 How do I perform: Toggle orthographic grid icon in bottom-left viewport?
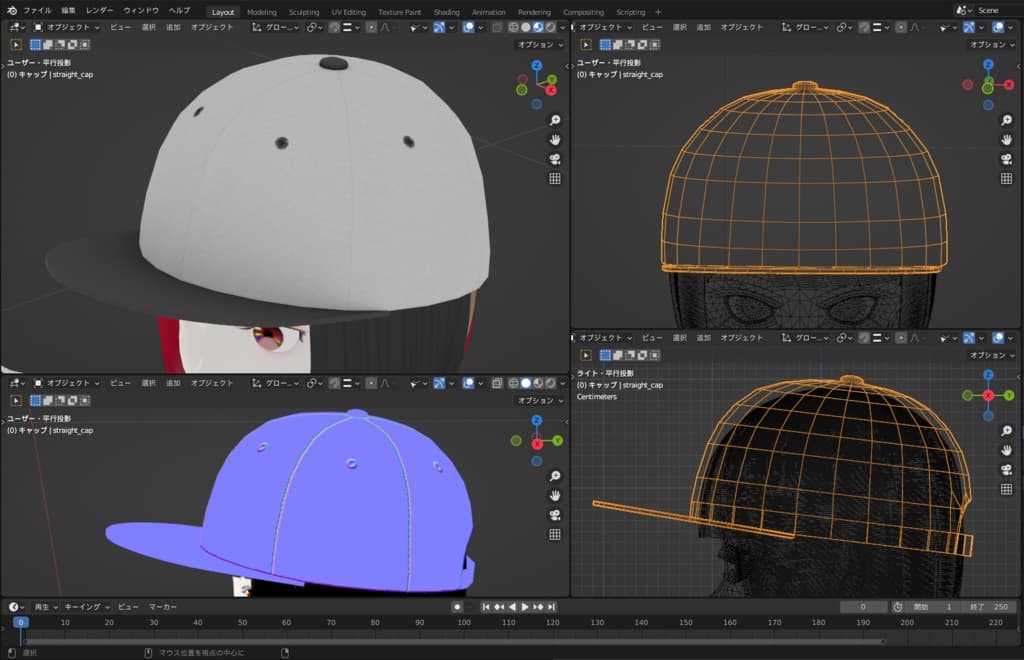point(556,534)
